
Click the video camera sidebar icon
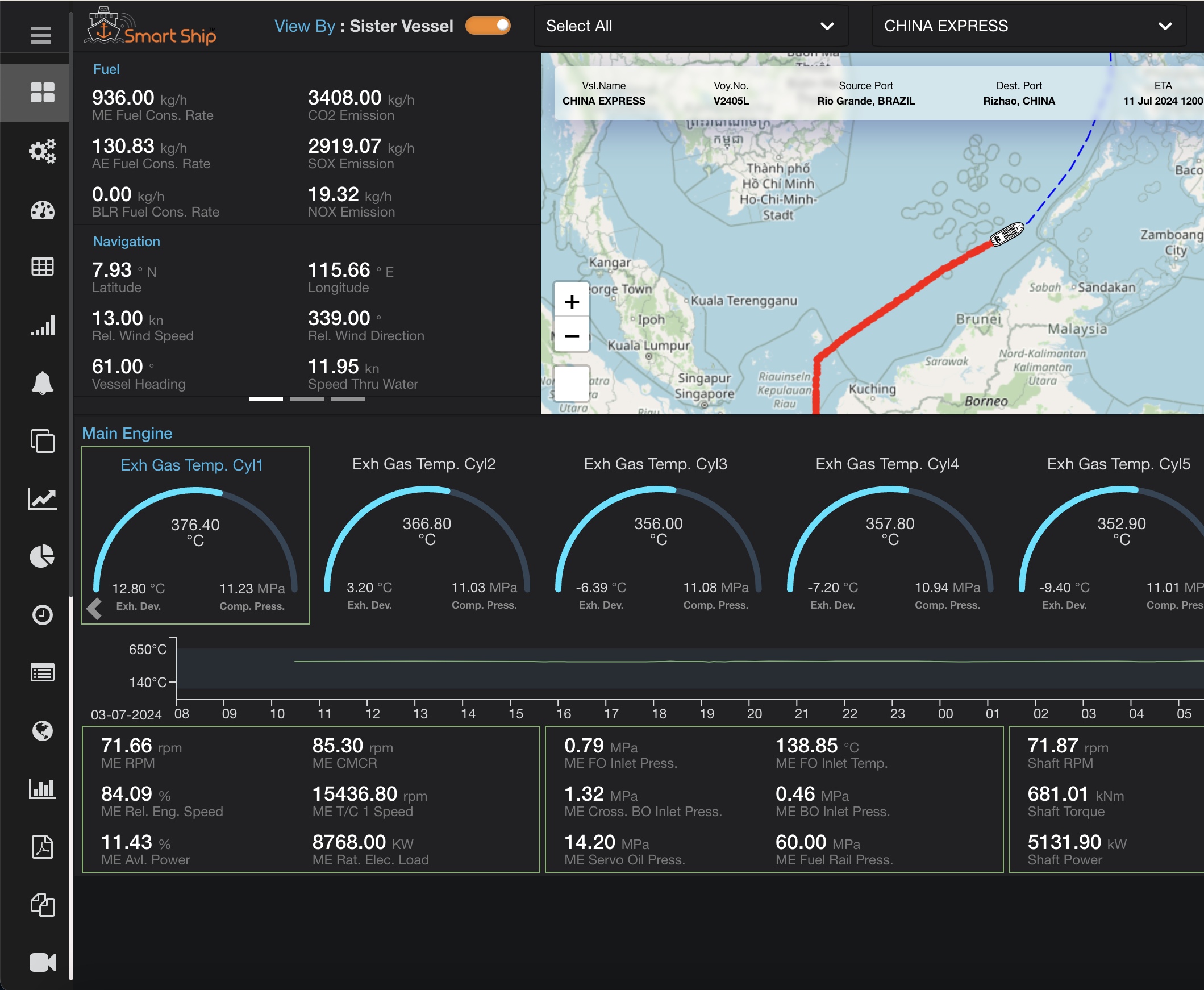click(42, 962)
